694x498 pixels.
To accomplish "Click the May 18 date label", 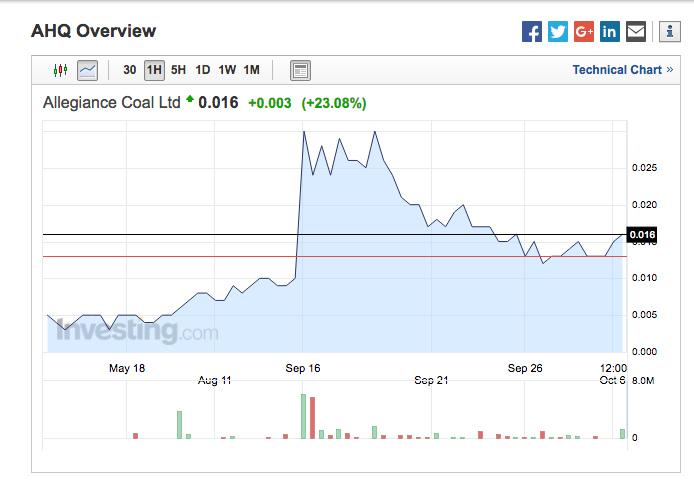I will [127, 368].
